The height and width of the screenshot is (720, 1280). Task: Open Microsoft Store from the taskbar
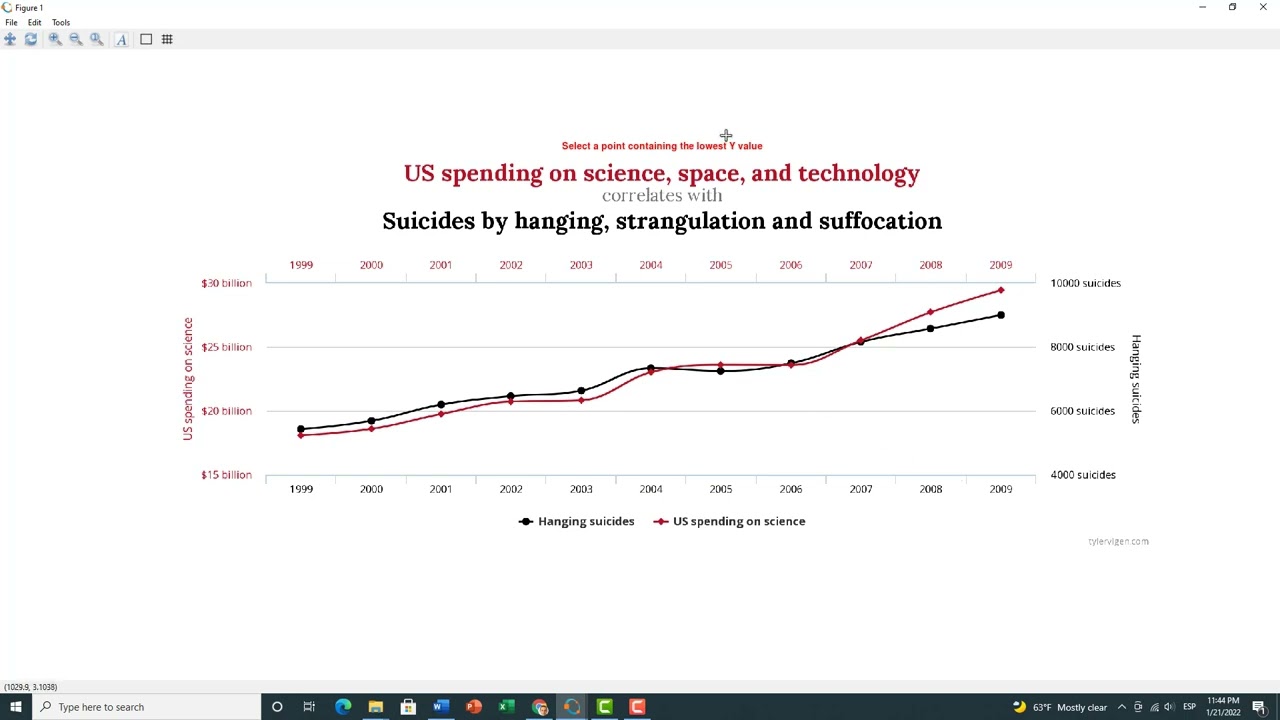point(408,707)
